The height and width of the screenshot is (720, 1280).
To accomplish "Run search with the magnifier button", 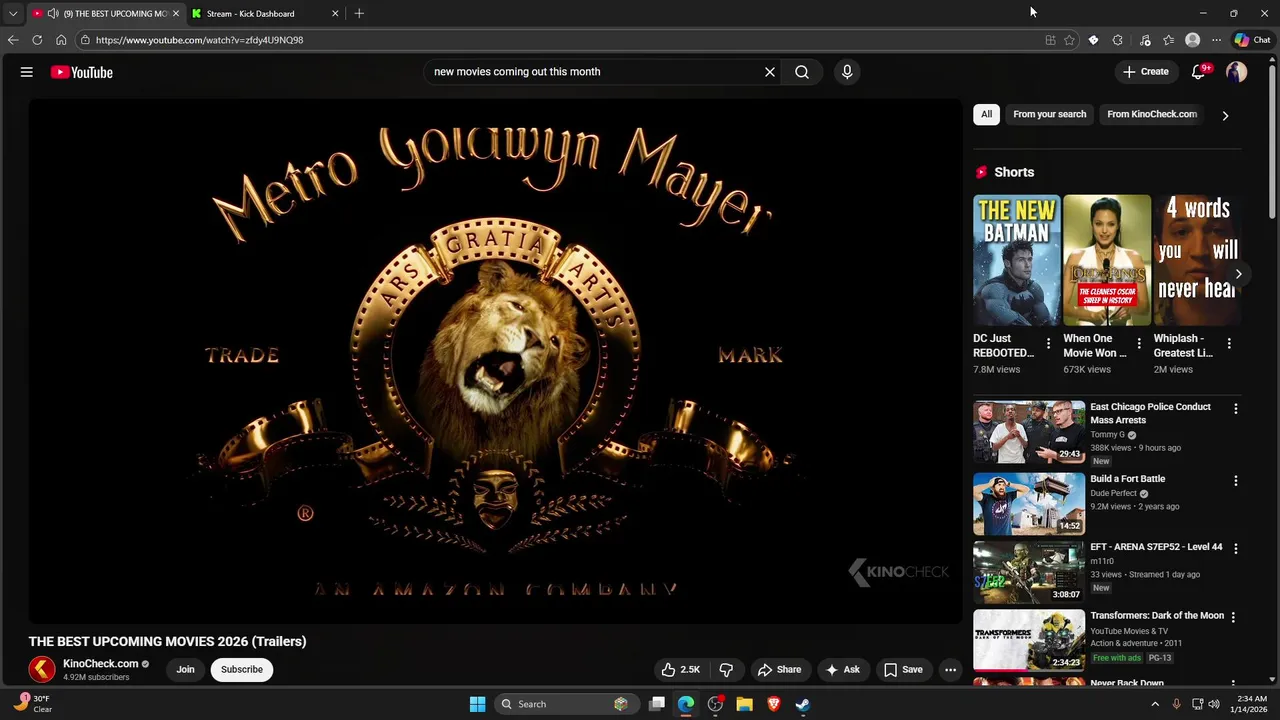I will 802,72.
